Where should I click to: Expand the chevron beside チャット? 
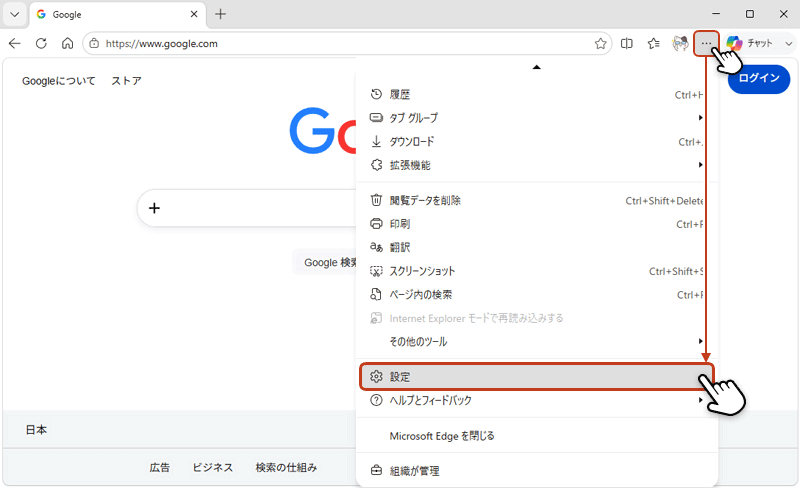[x=789, y=44]
